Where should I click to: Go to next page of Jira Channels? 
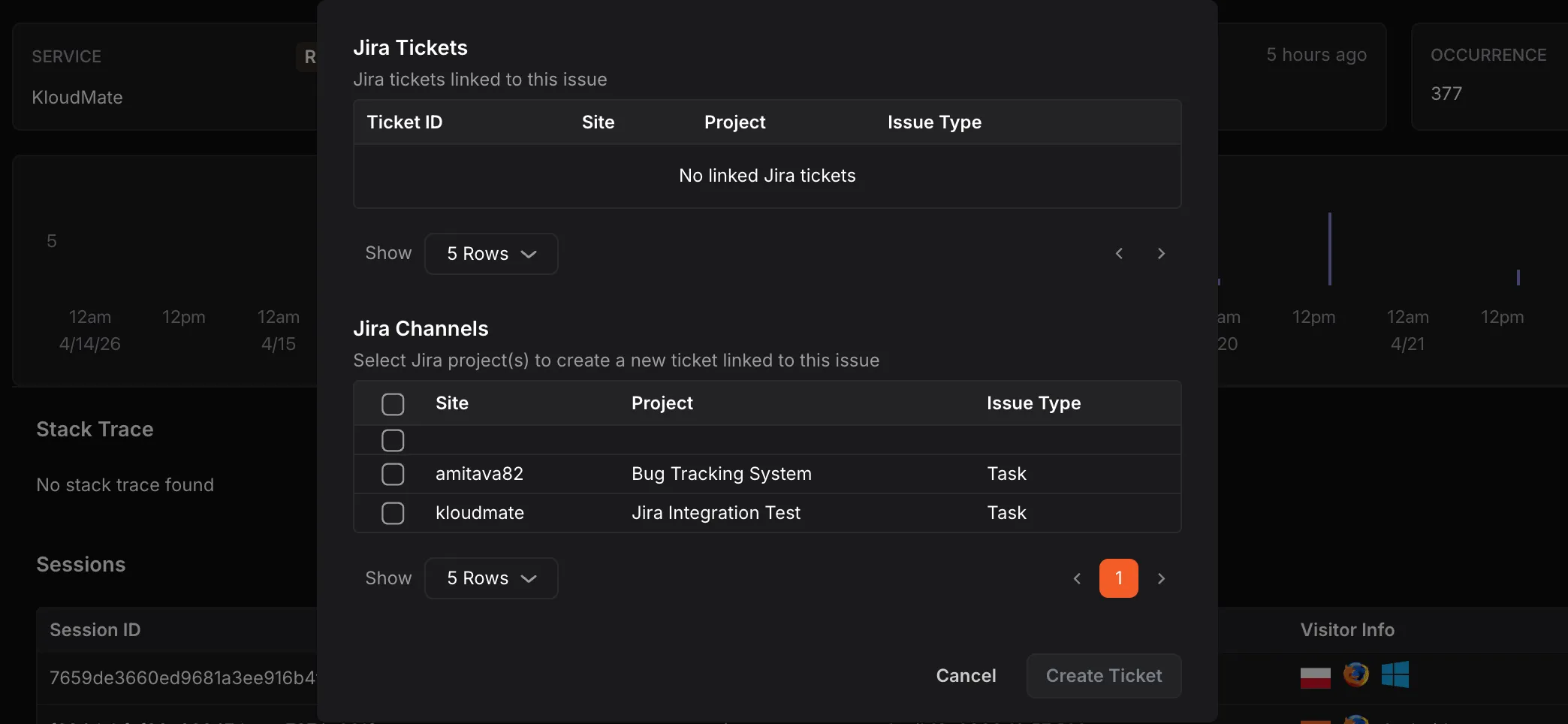coord(1161,578)
